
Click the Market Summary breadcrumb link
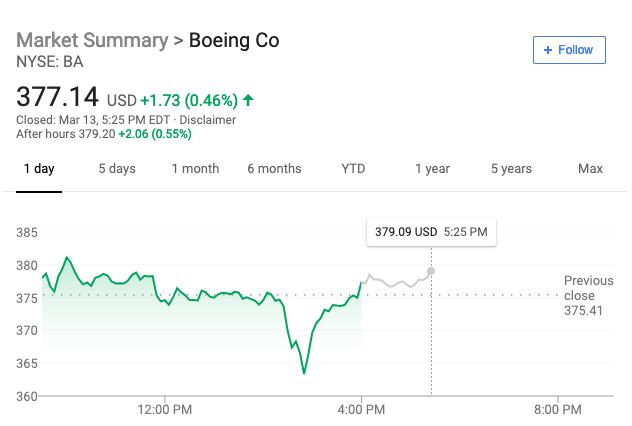tap(92, 41)
